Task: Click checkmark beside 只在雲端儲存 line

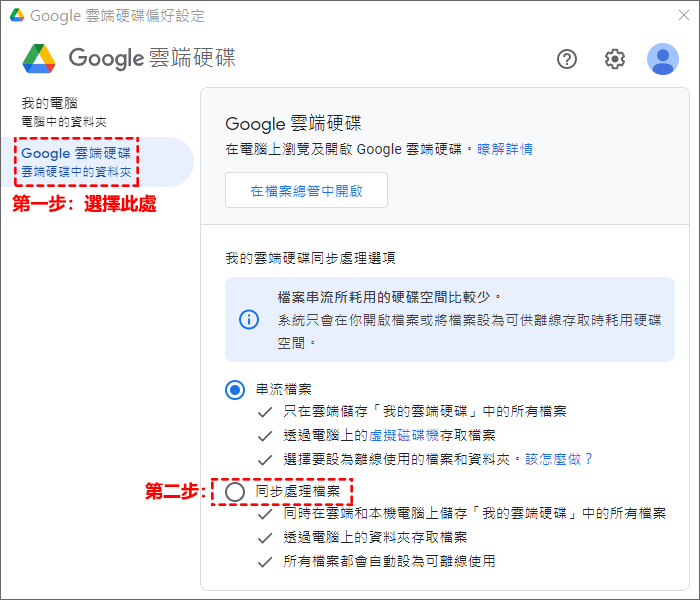Action: [x=264, y=412]
